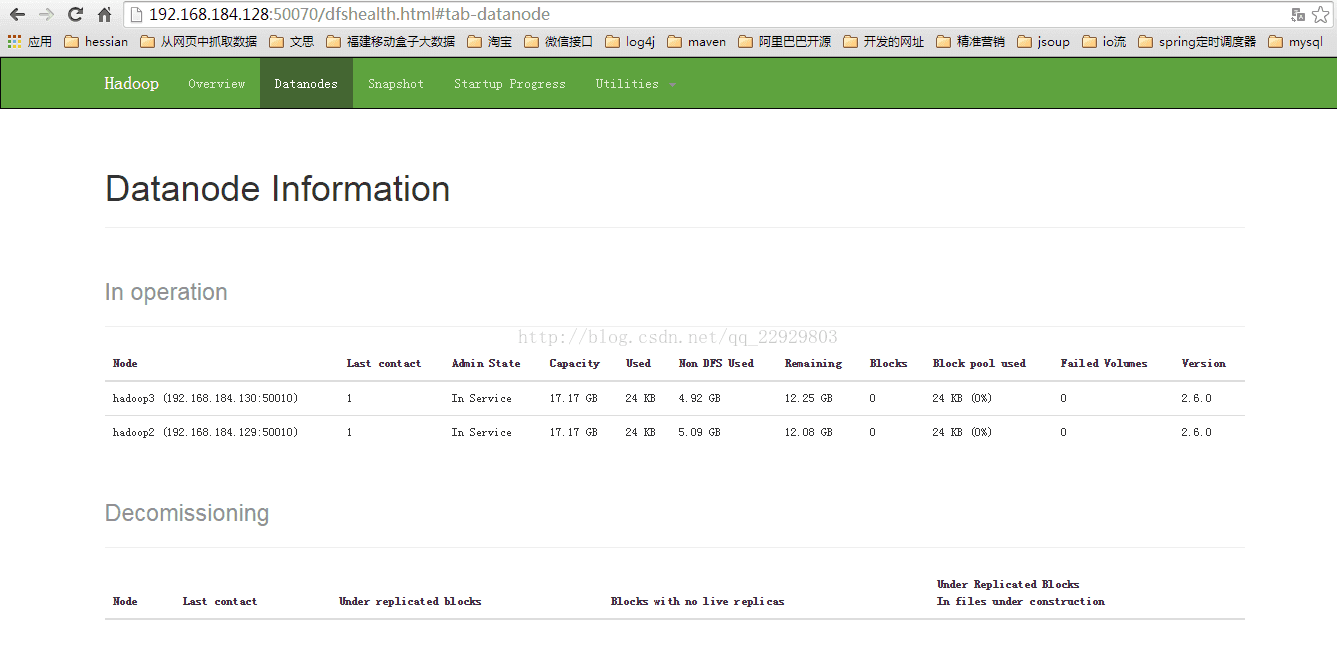This screenshot has height=652, width=1337.
Task: Click the Non DFS Used column header
Action: pos(716,363)
